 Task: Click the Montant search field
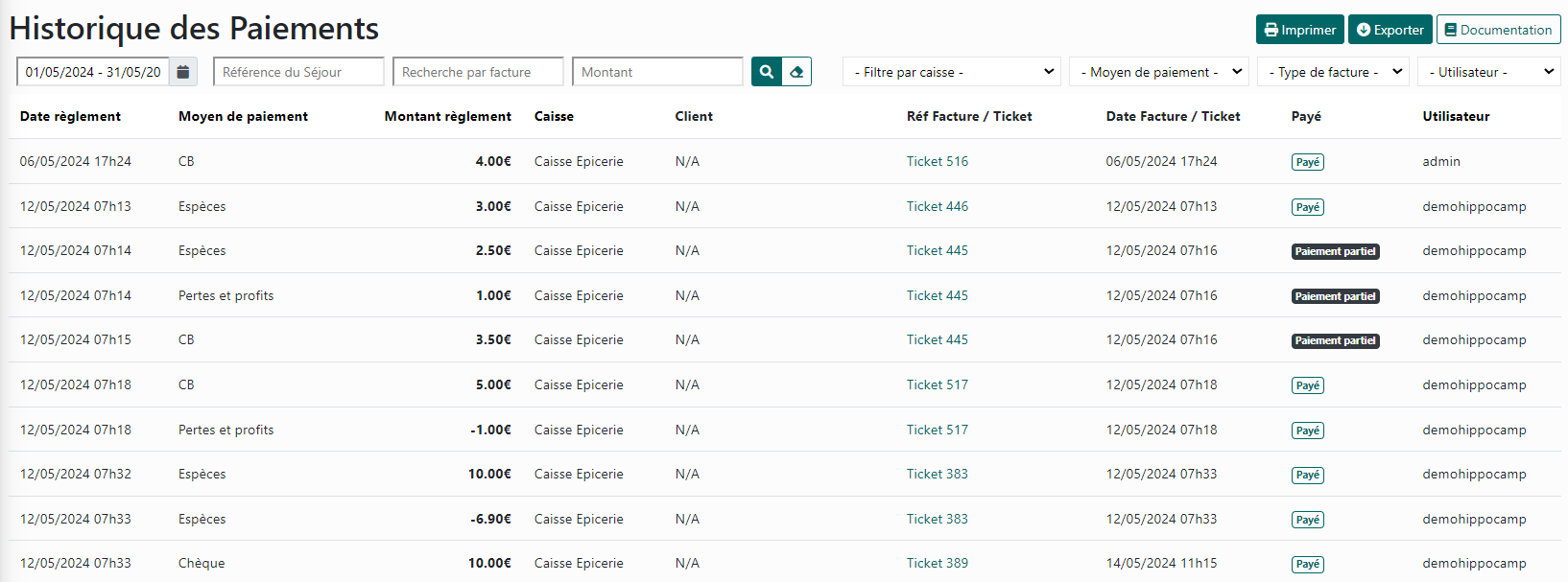pyautogui.click(x=657, y=72)
